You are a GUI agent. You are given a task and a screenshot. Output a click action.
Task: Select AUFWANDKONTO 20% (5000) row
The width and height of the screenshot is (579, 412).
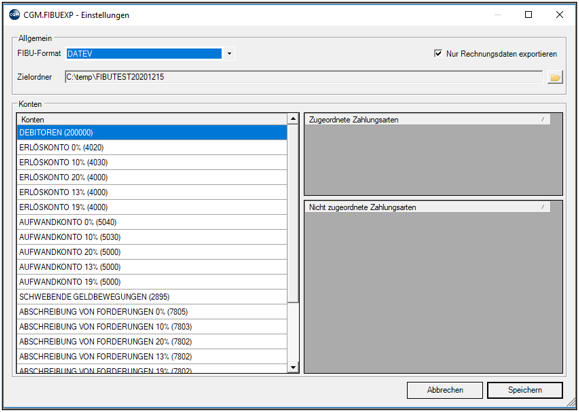coord(152,252)
